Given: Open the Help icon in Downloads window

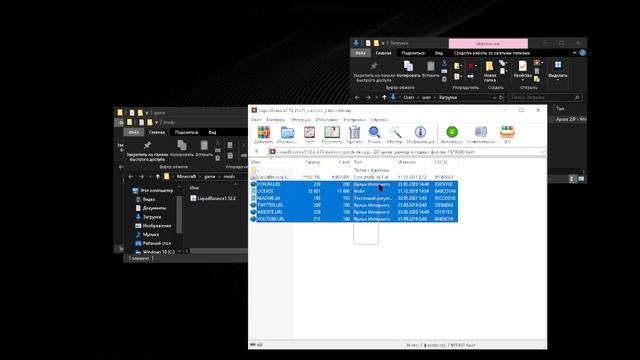Looking at the screenshot, I should point(582,53).
